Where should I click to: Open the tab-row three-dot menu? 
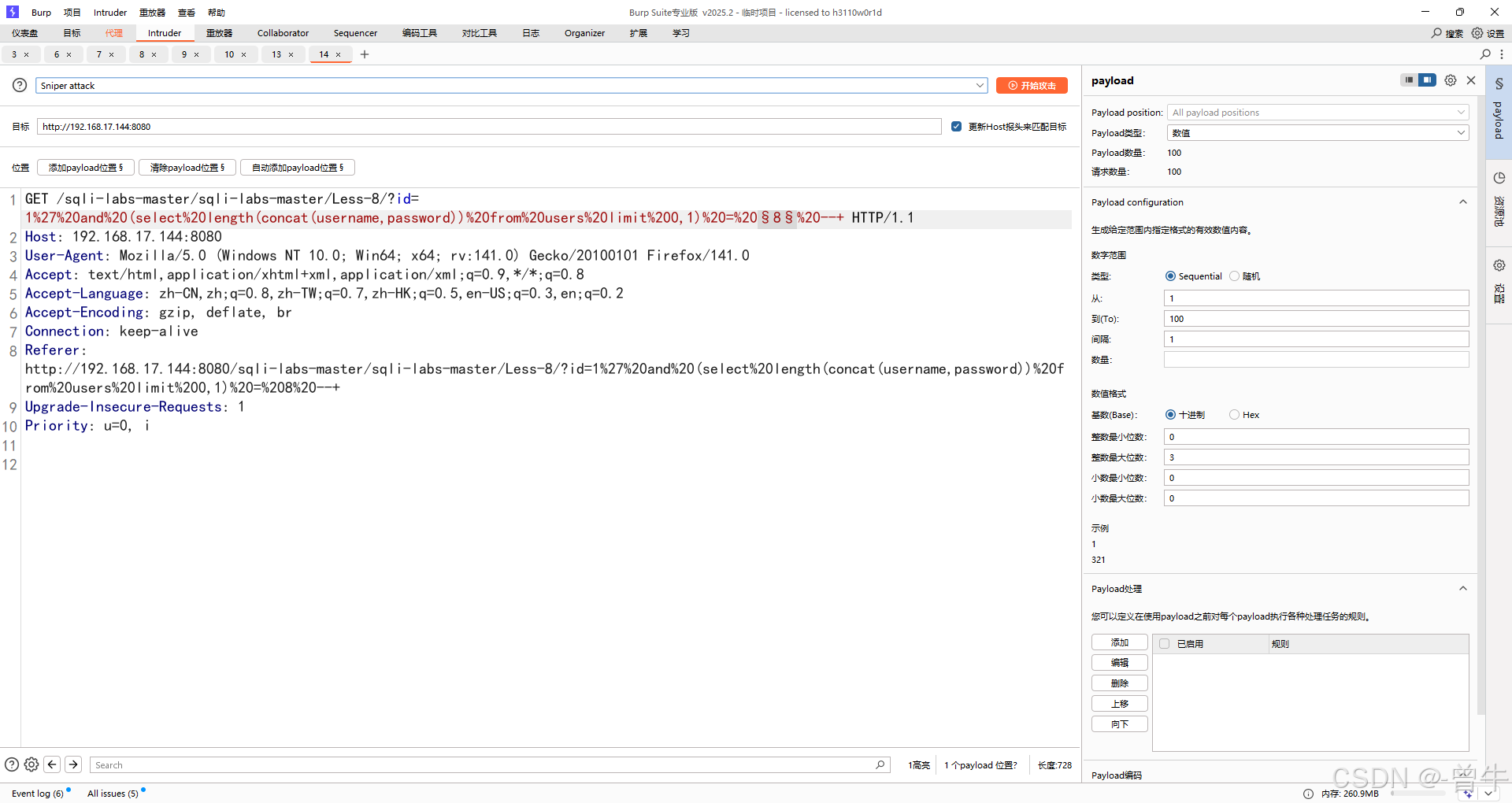coord(1502,54)
